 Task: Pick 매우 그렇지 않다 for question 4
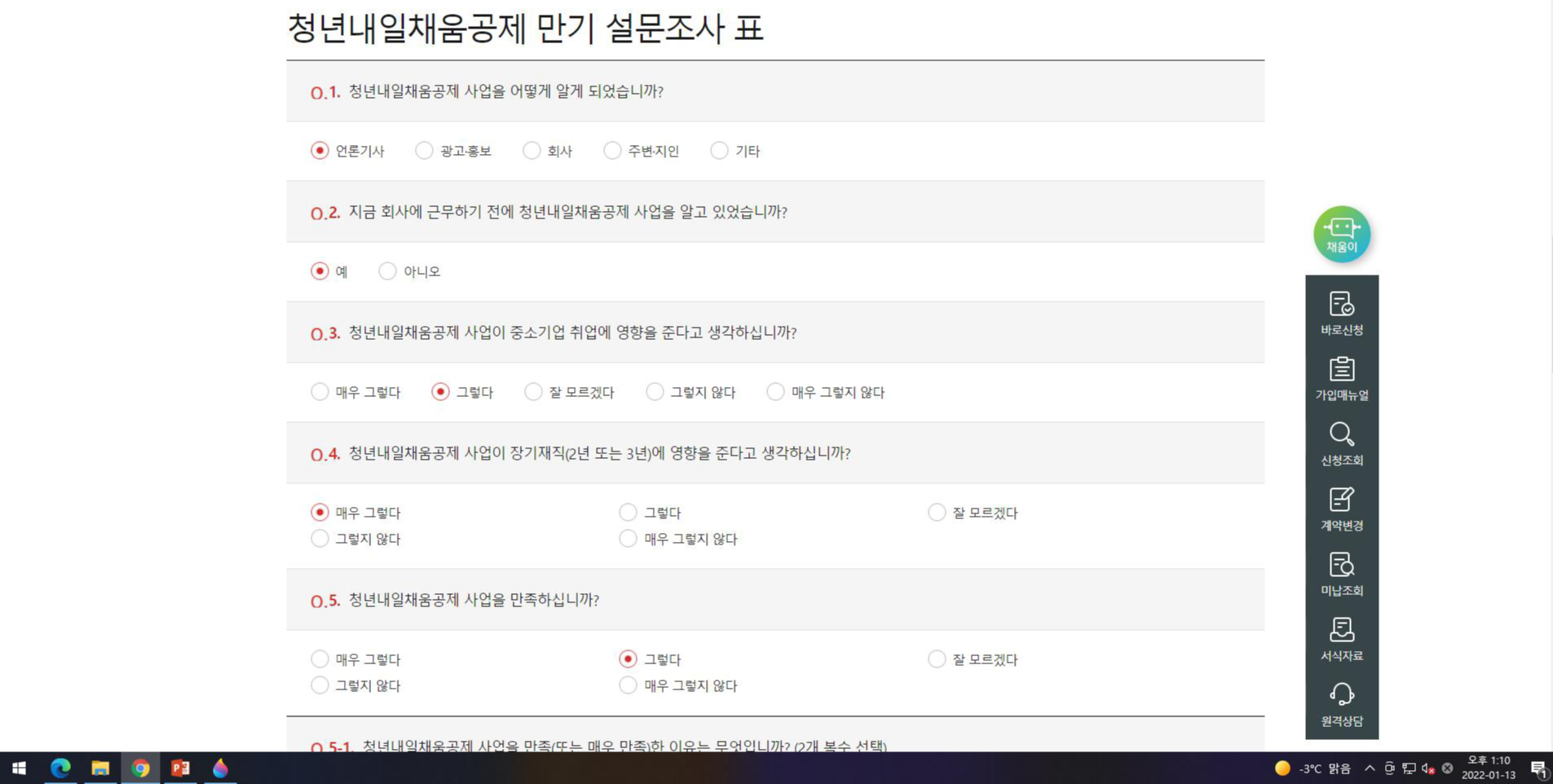[628, 538]
